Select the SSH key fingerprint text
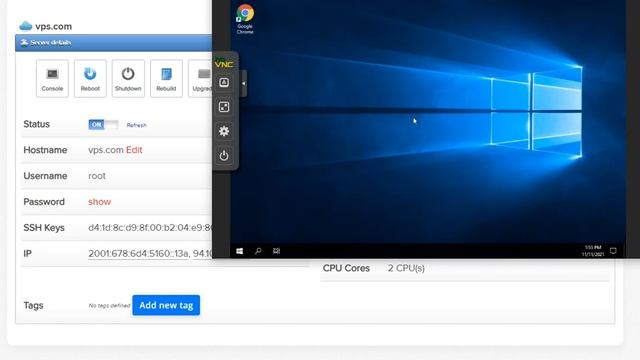This screenshot has width=640, height=360. [150, 227]
